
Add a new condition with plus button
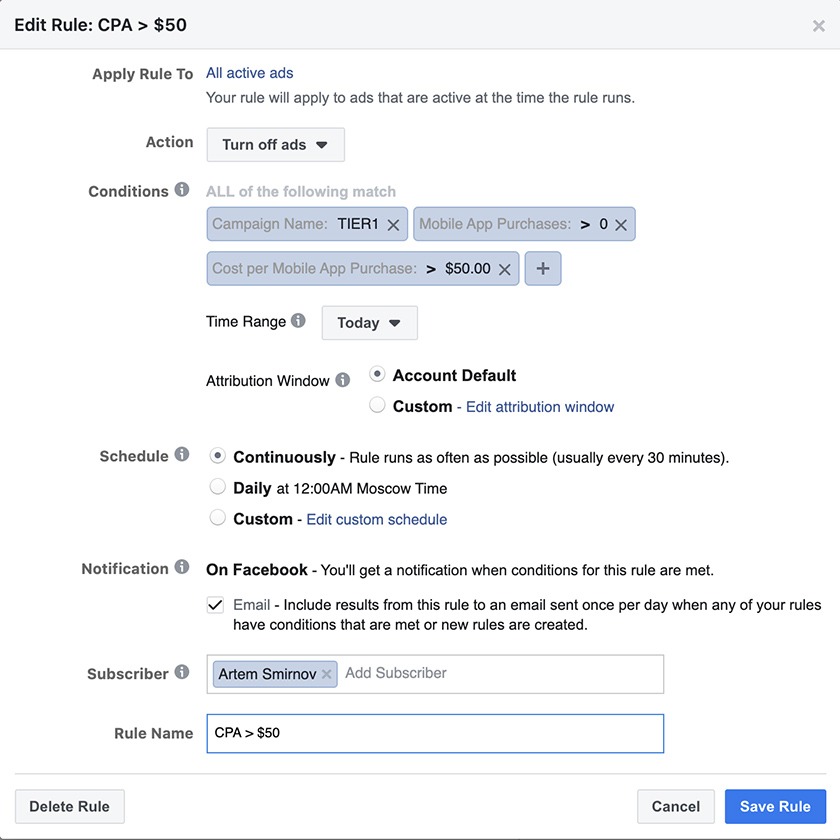(x=543, y=269)
